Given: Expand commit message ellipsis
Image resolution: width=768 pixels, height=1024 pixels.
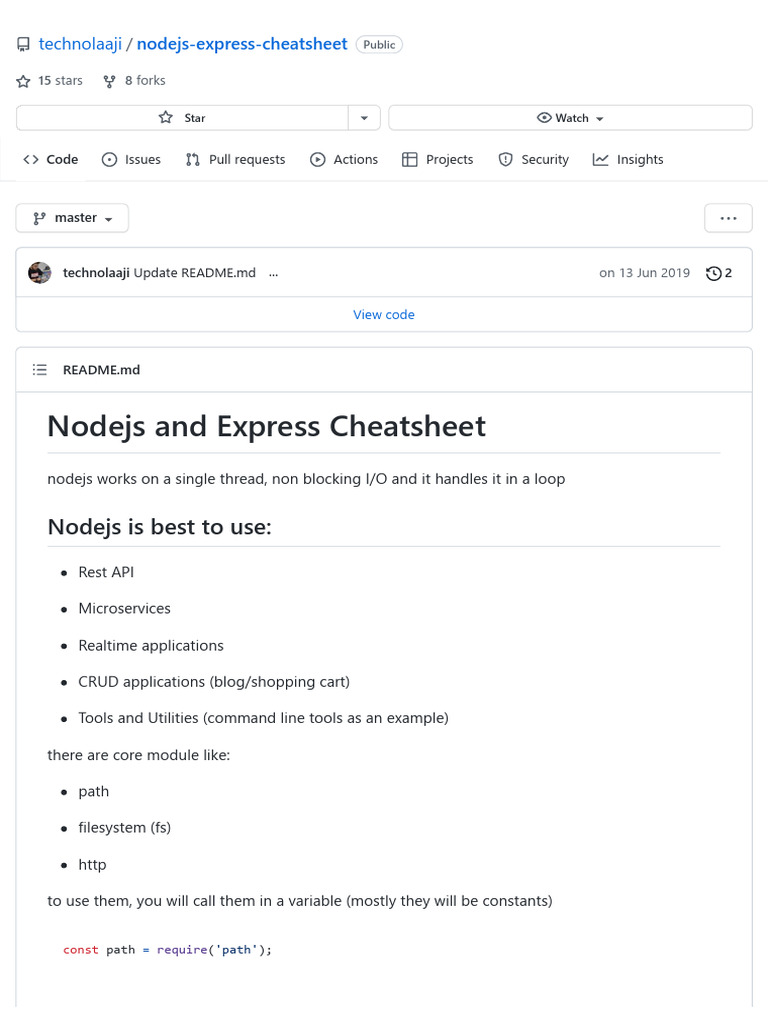Looking at the screenshot, I should pos(274,273).
